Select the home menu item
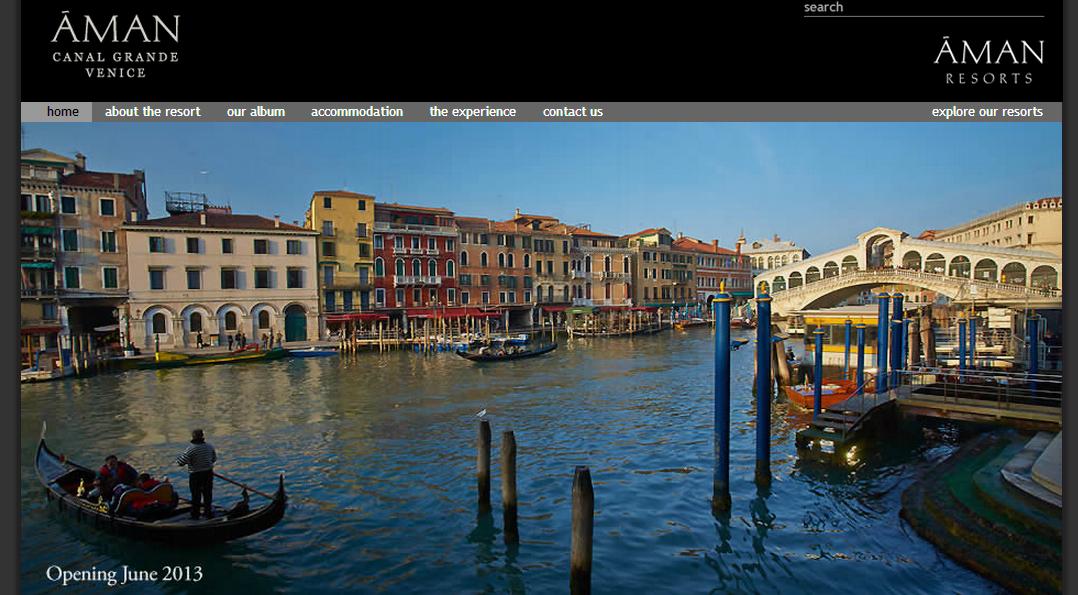This screenshot has width=1078, height=595. click(63, 111)
